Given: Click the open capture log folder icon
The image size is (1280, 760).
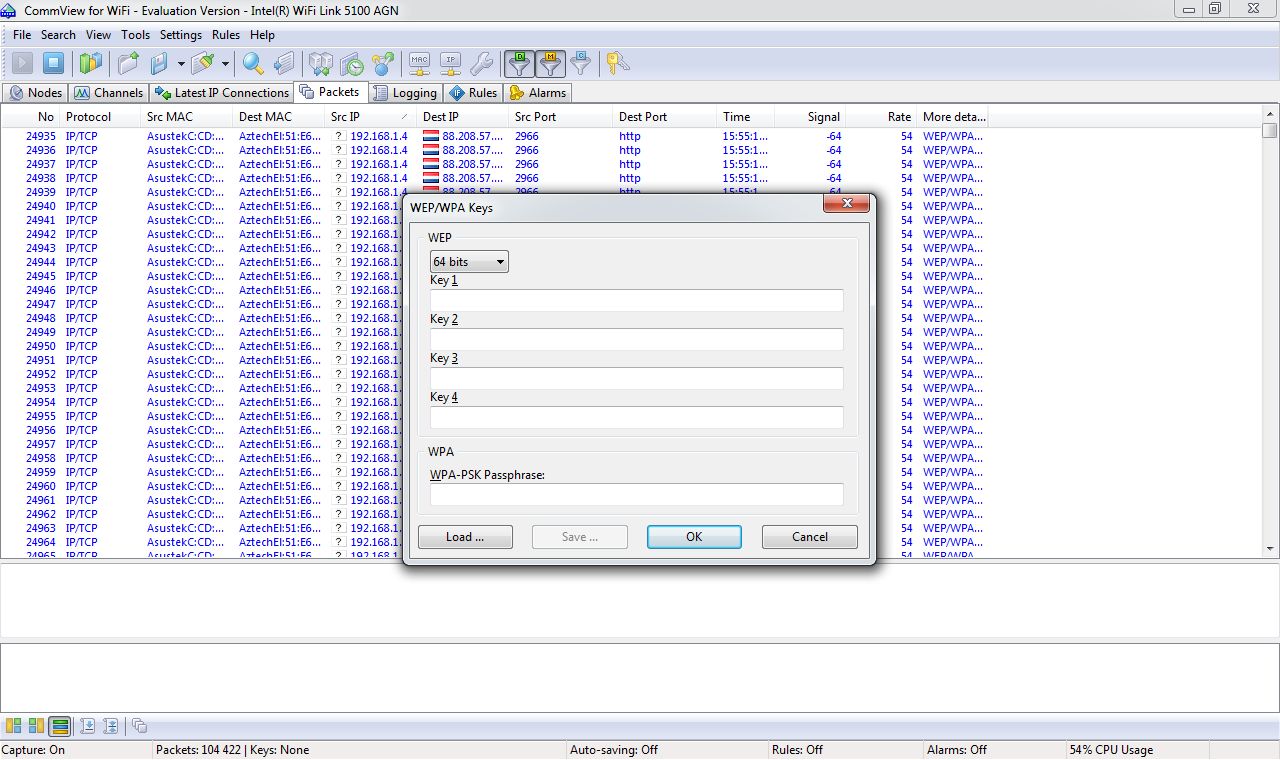Looking at the screenshot, I should click(x=129, y=64).
